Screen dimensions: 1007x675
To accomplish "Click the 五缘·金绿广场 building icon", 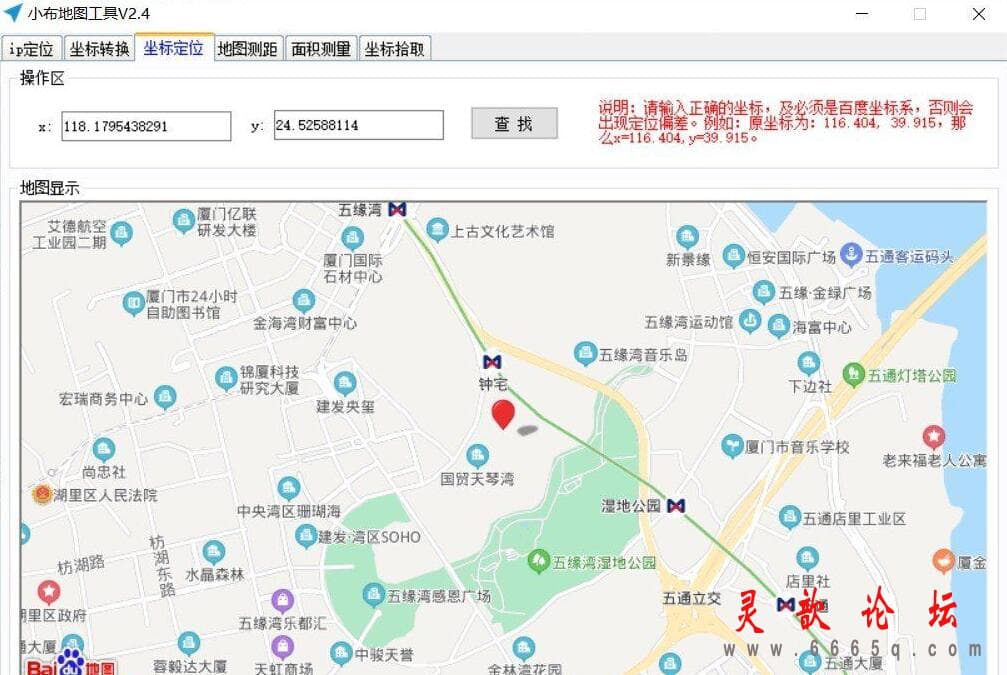I will pos(764,292).
